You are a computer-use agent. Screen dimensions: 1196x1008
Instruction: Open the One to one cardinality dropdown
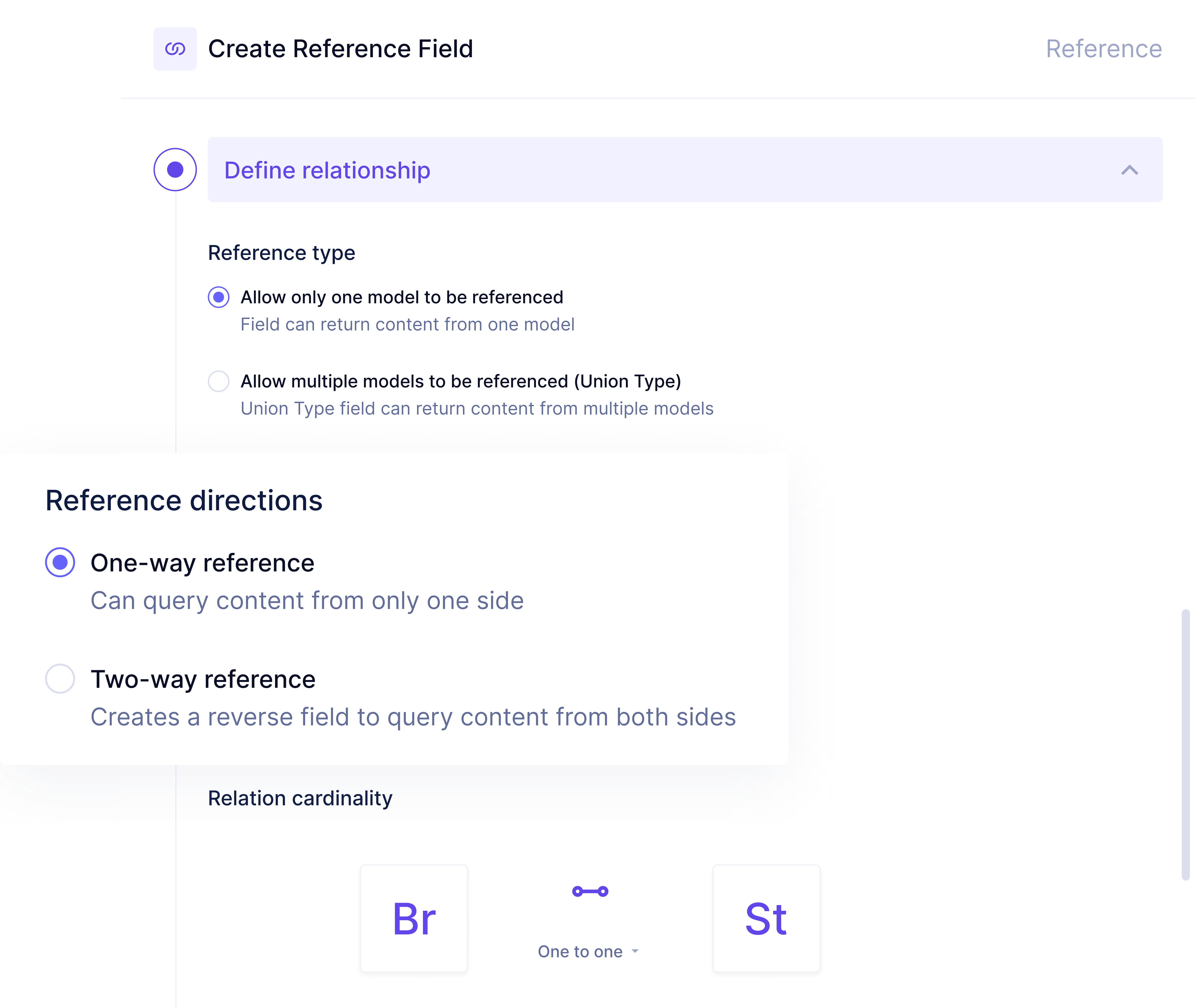589,951
